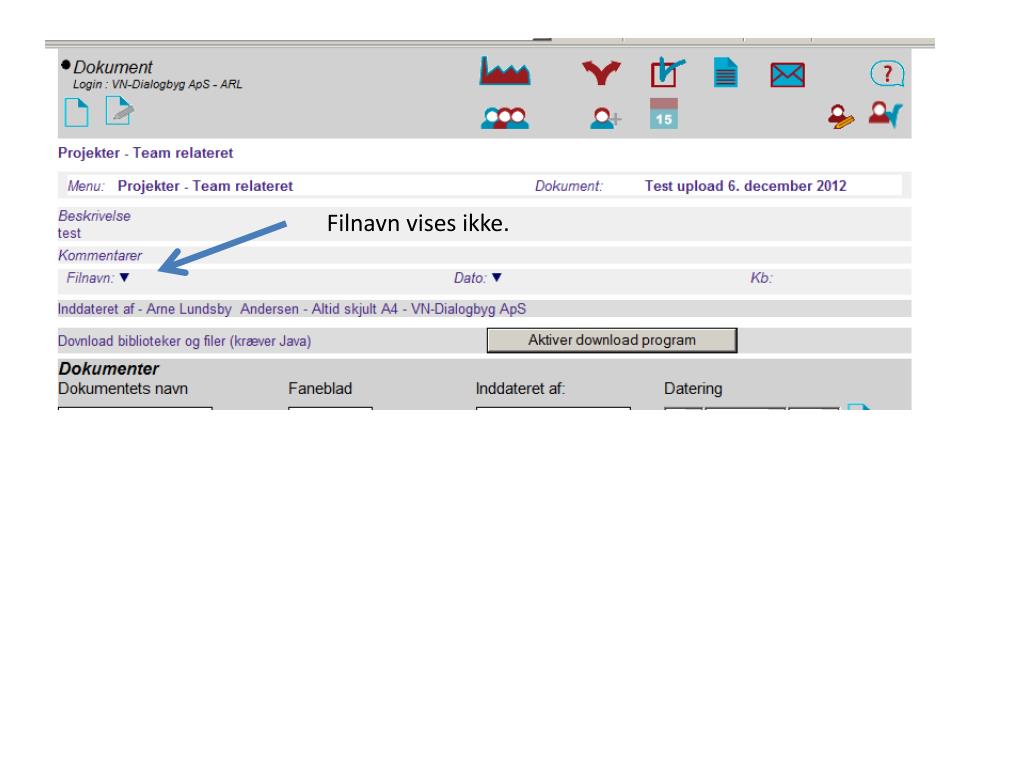This screenshot has height=768, width=1024.
Task: Open the three-person team group icon
Action: pyautogui.click(x=505, y=118)
